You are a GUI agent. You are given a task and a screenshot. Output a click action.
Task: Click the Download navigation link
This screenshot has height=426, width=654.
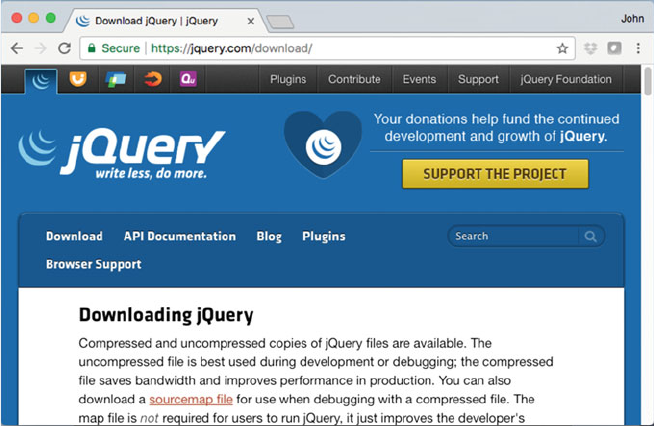(74, 236)
